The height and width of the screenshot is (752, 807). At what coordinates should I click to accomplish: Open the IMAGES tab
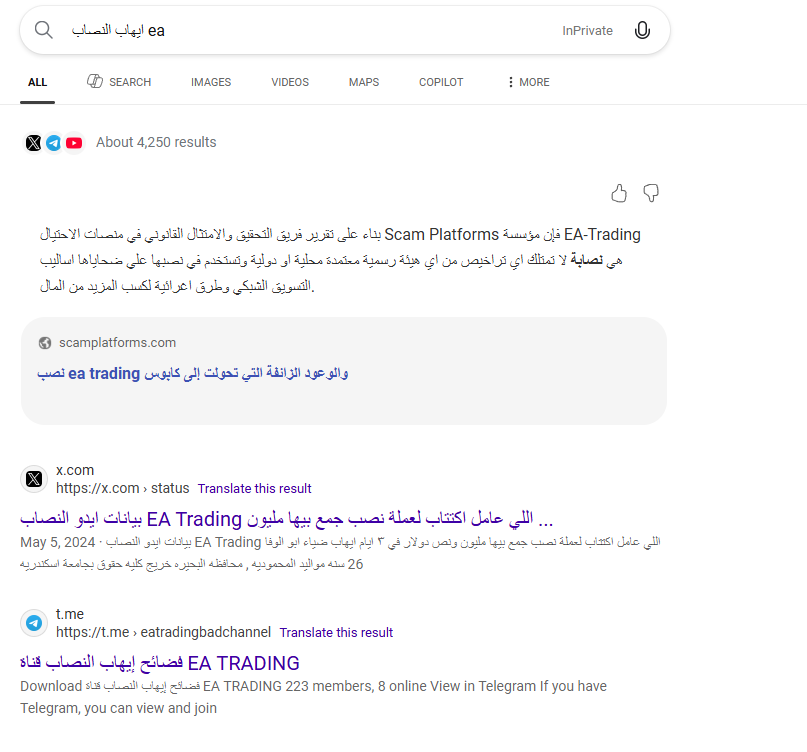[211, 82]
